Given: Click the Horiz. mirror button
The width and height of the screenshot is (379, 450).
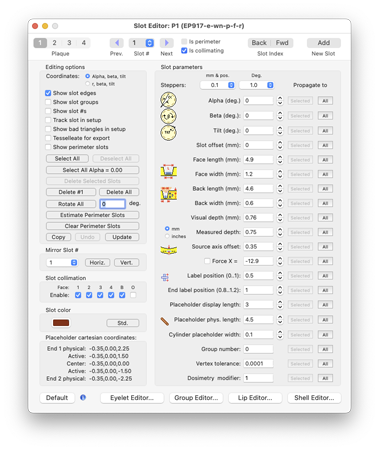Looking at the screenshot, I should click(97, 263).
